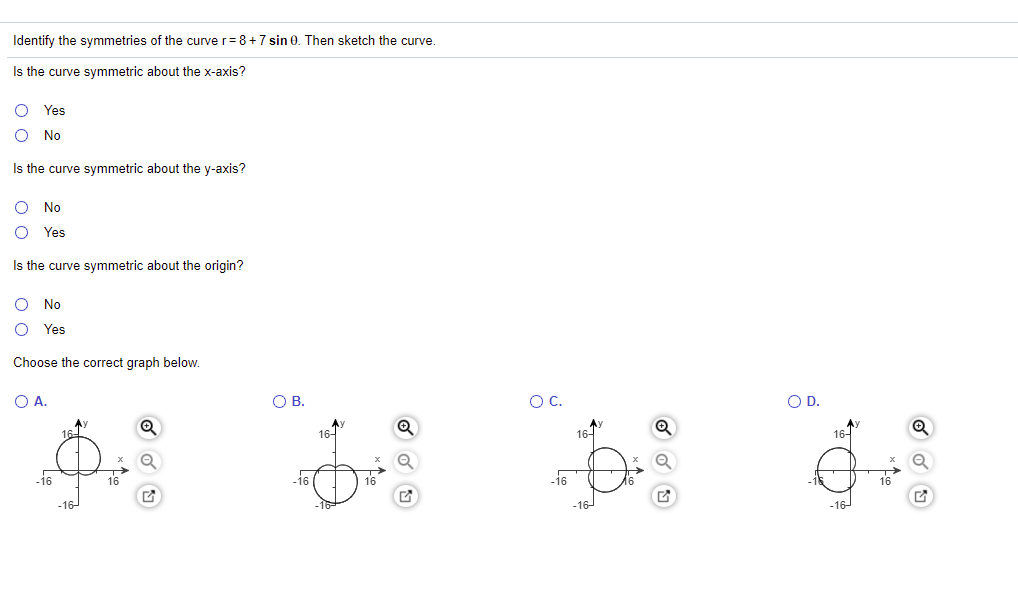Choose answer option A
Viewport: 1018px width, 612px height.
(x=21, y=401)
